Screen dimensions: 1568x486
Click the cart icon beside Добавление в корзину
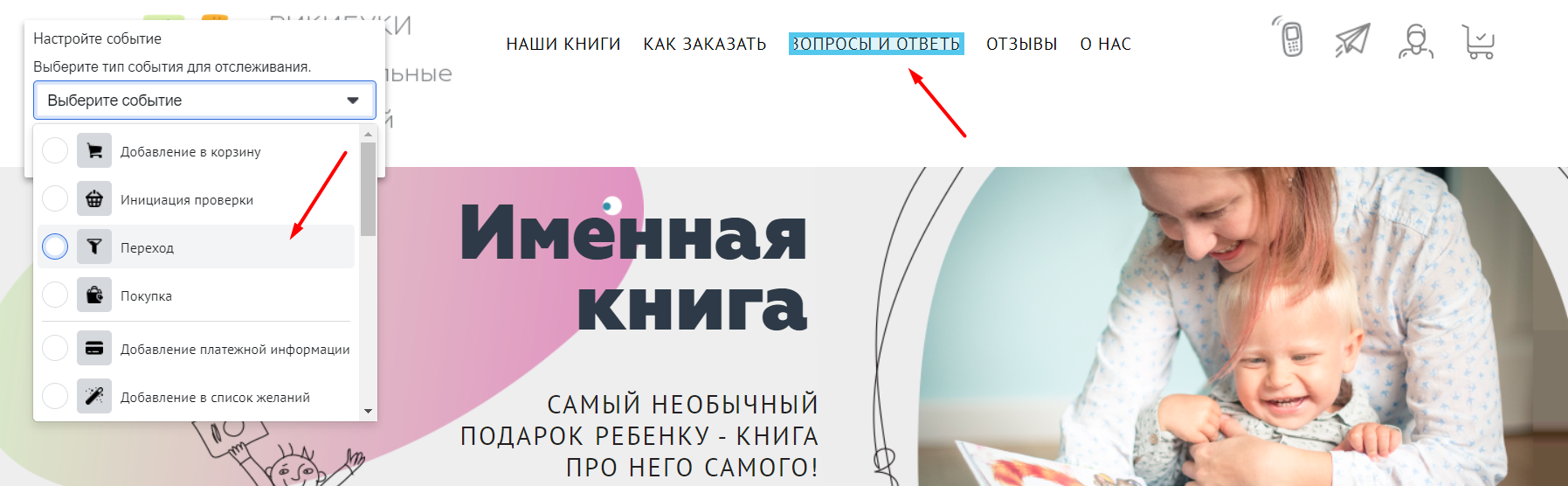coord(94,151)
